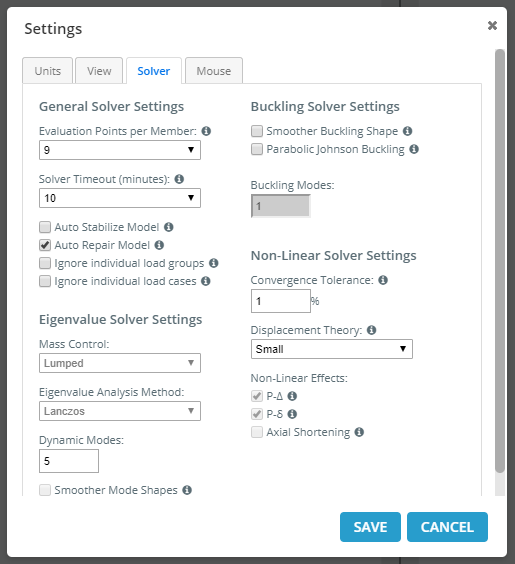The image size is (515, 564).
Task: Open the Mouse settings tab
Action: [x=214, y=70]
